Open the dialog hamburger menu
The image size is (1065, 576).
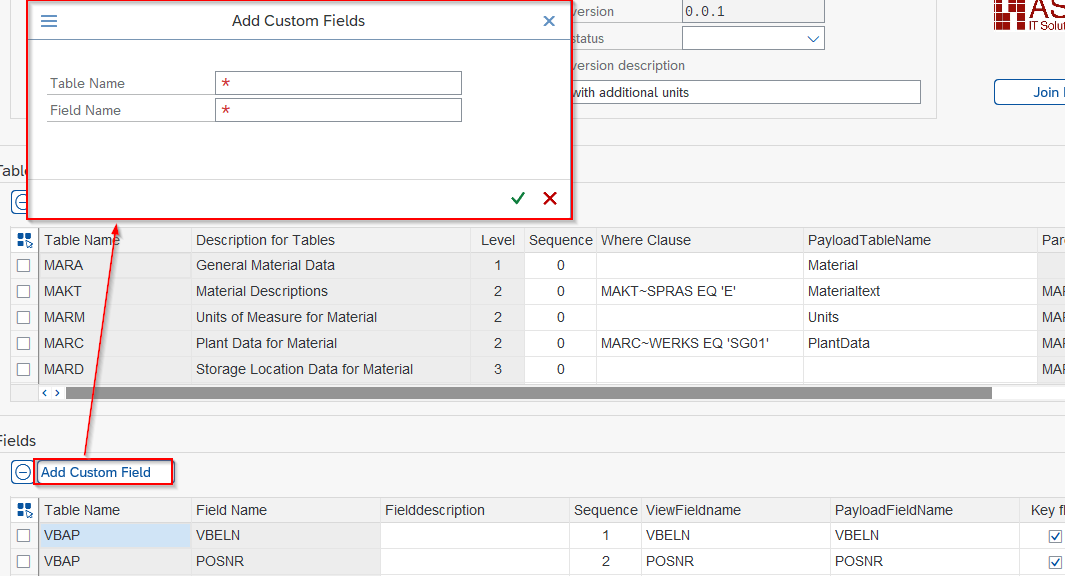[48, 21]
